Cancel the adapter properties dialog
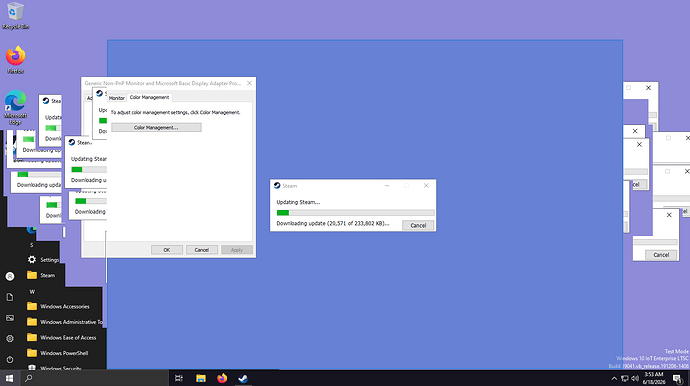Viewport: 690px width, 386px height. 202,250
